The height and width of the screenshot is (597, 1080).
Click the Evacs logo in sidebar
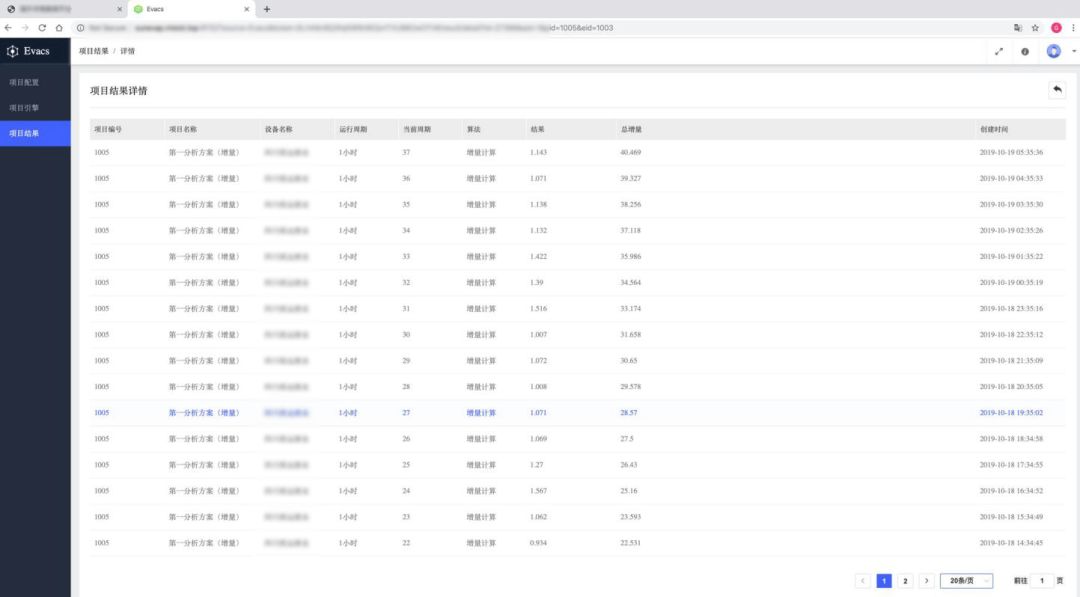coord(29,51)
